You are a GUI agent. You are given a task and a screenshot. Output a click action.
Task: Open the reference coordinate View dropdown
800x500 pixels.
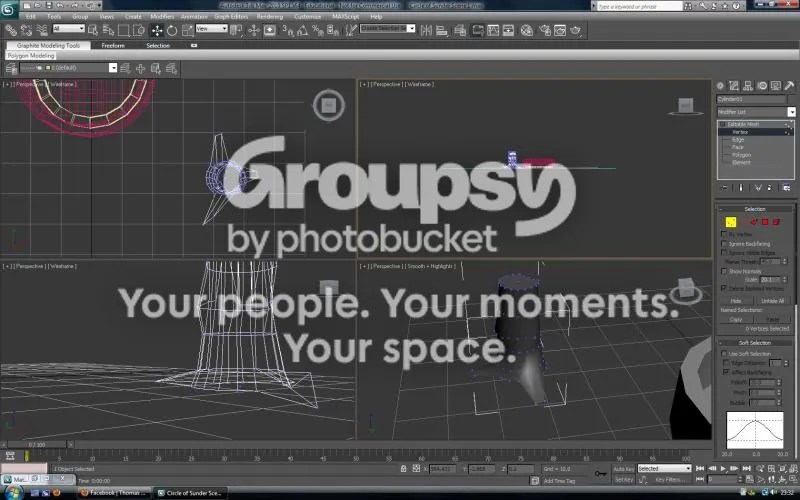point(212,29)
